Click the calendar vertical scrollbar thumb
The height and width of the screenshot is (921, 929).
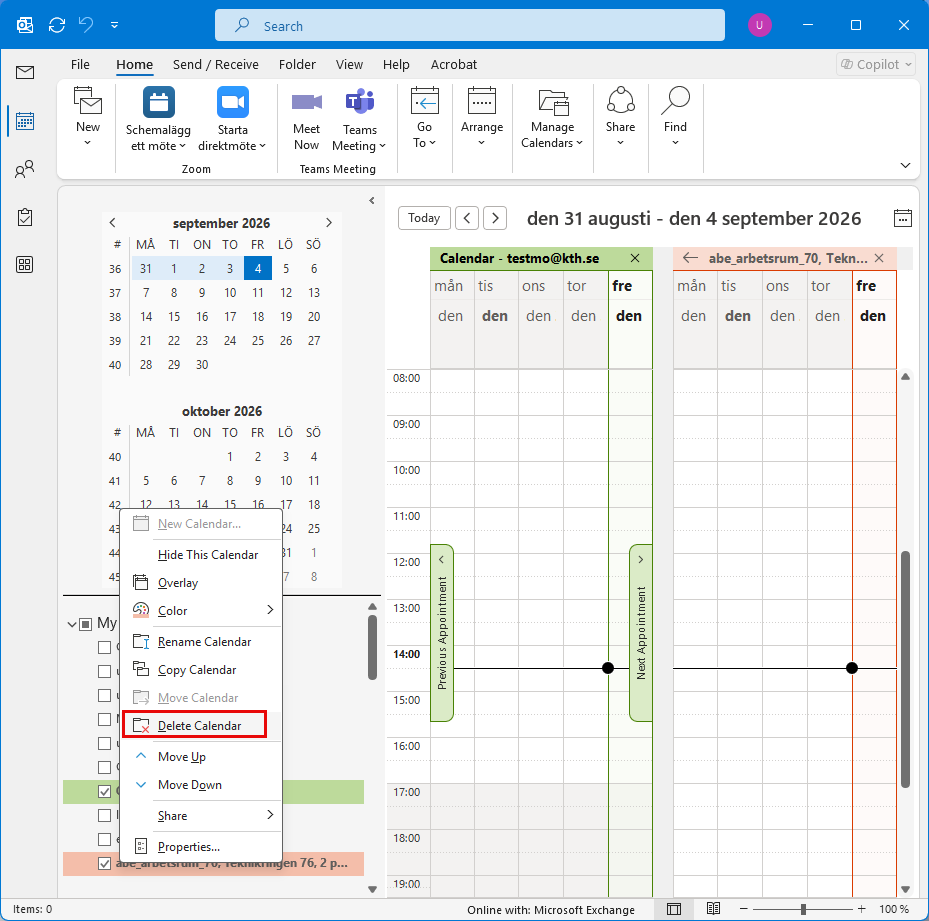[905, 669]
